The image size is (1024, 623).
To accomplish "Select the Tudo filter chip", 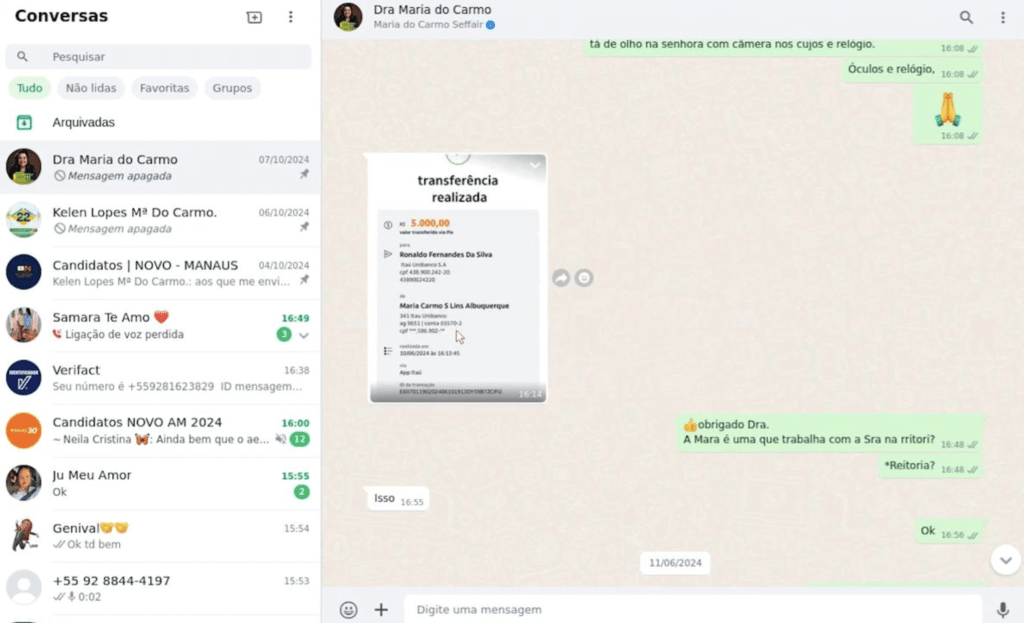I will click(x=29, y=88).
